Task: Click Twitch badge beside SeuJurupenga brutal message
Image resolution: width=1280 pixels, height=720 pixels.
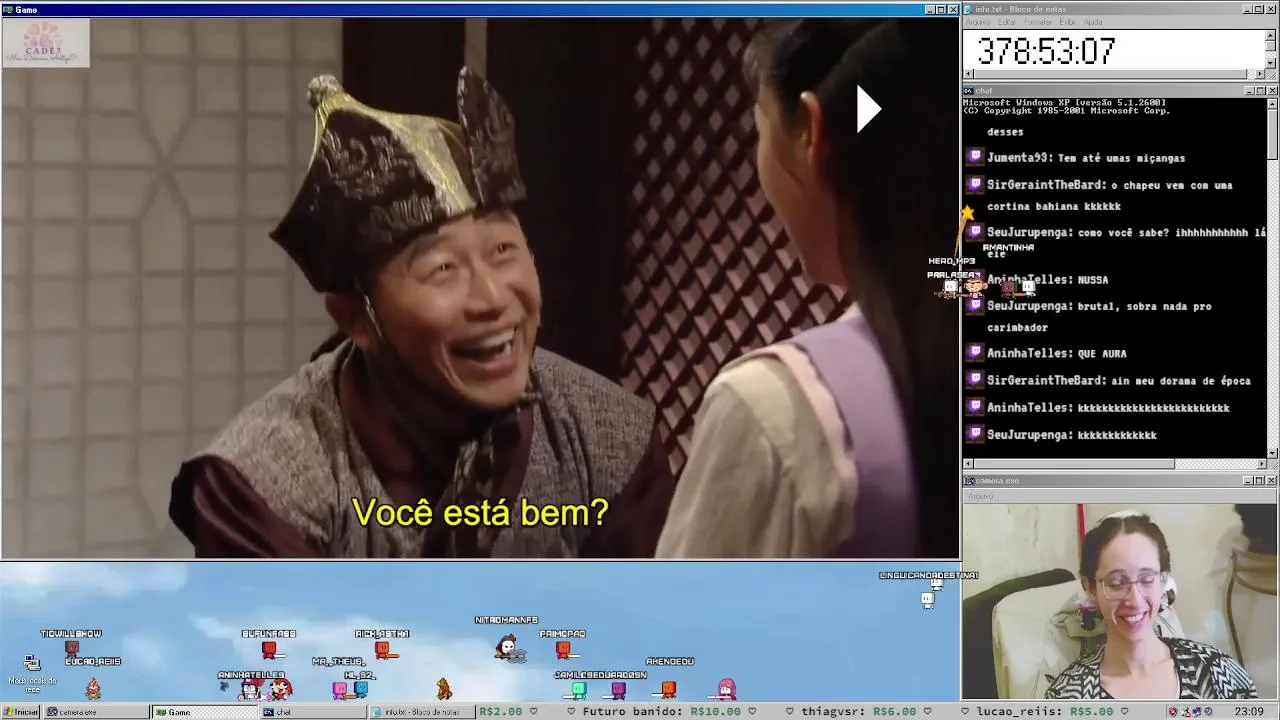Action: click(x=975, y=305)
